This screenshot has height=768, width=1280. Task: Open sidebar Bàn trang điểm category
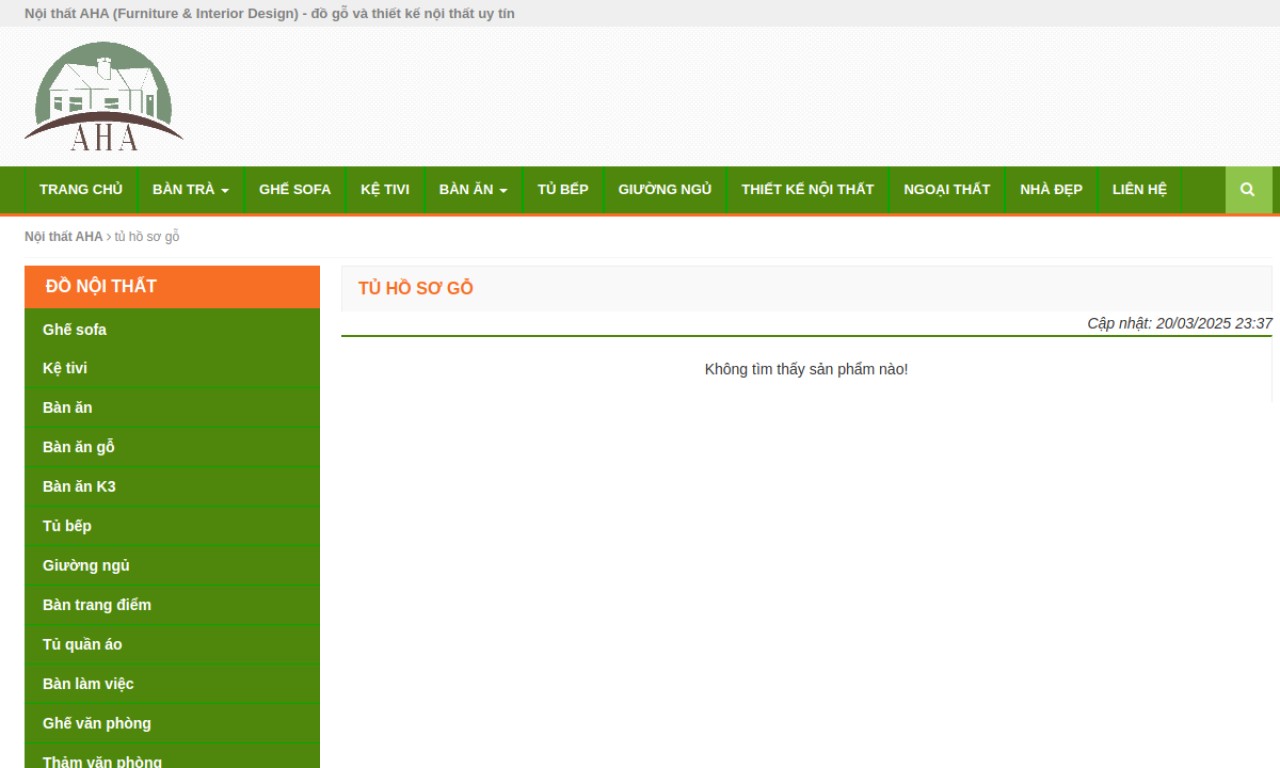172,605
